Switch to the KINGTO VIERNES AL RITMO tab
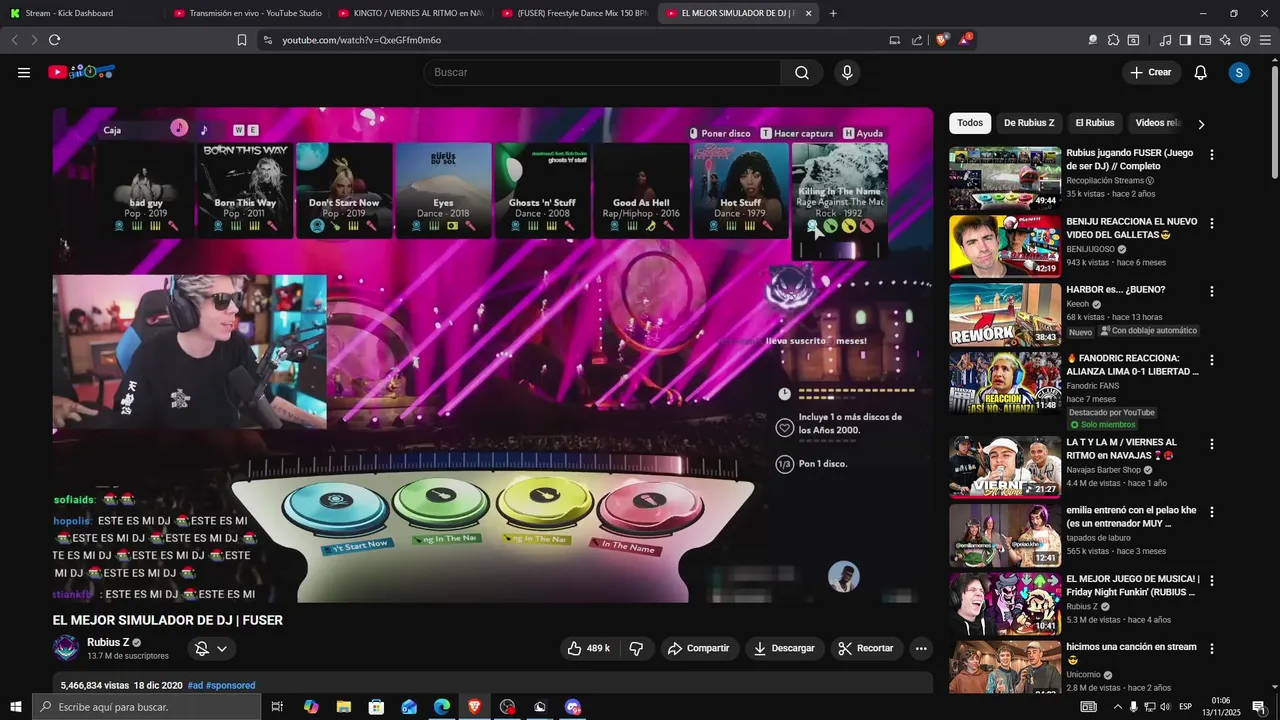This screenshot has height=720, width=1280. click(x=410, y=13)
